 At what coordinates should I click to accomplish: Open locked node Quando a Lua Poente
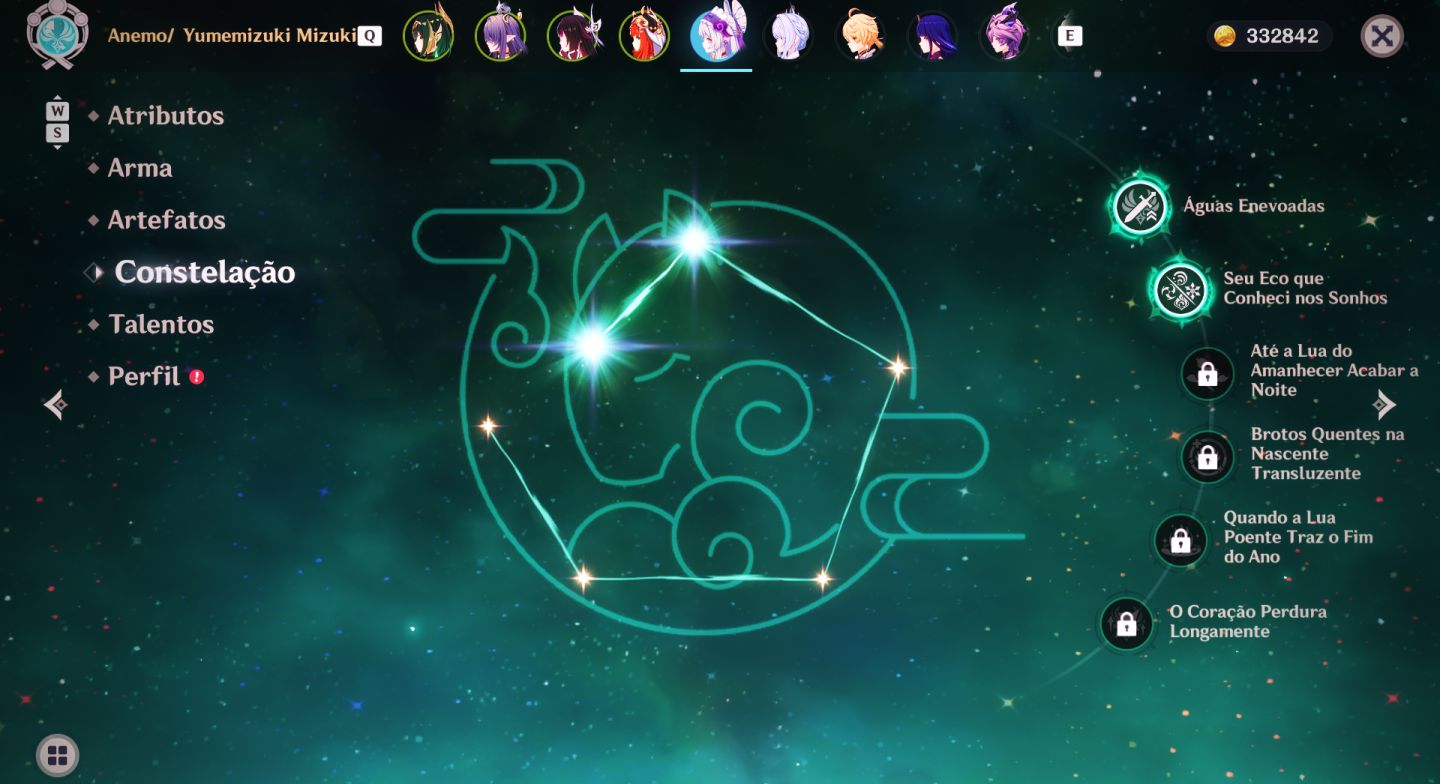(1181, 540)
